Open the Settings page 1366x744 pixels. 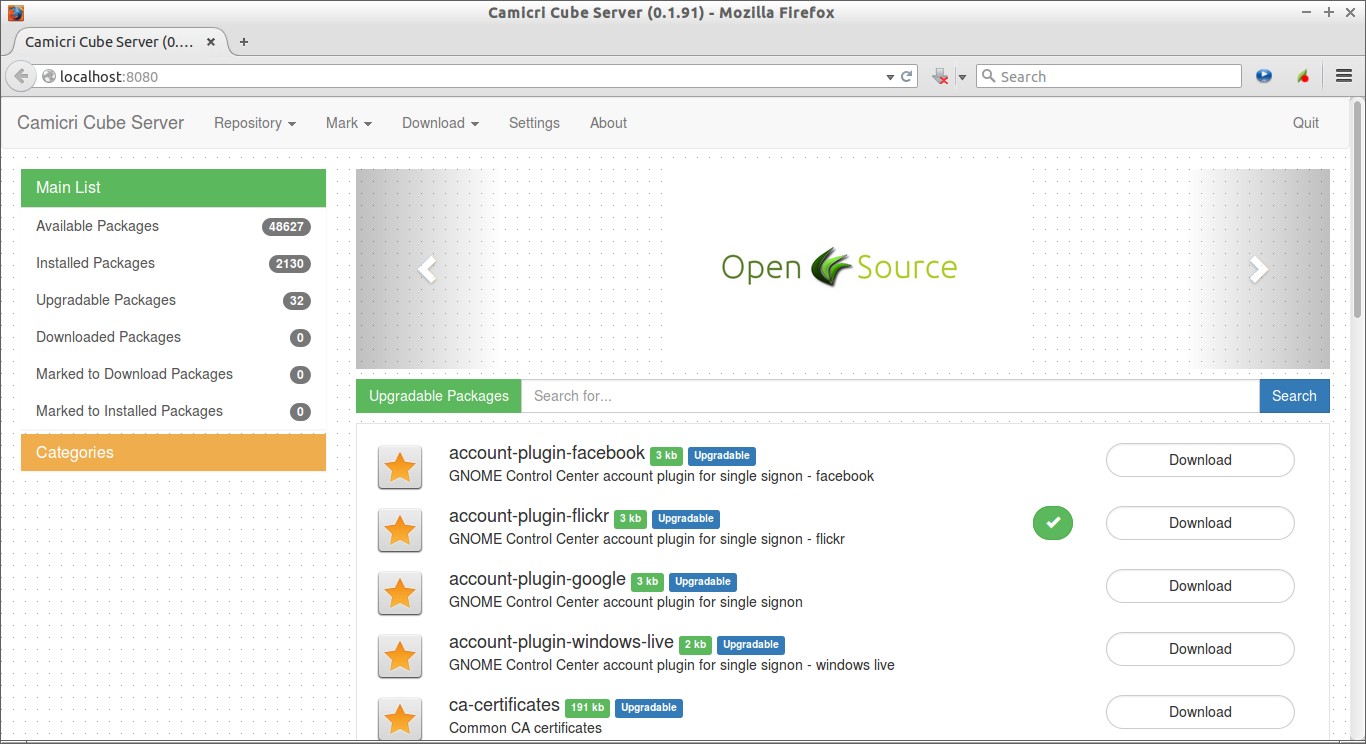pos(534,123)
